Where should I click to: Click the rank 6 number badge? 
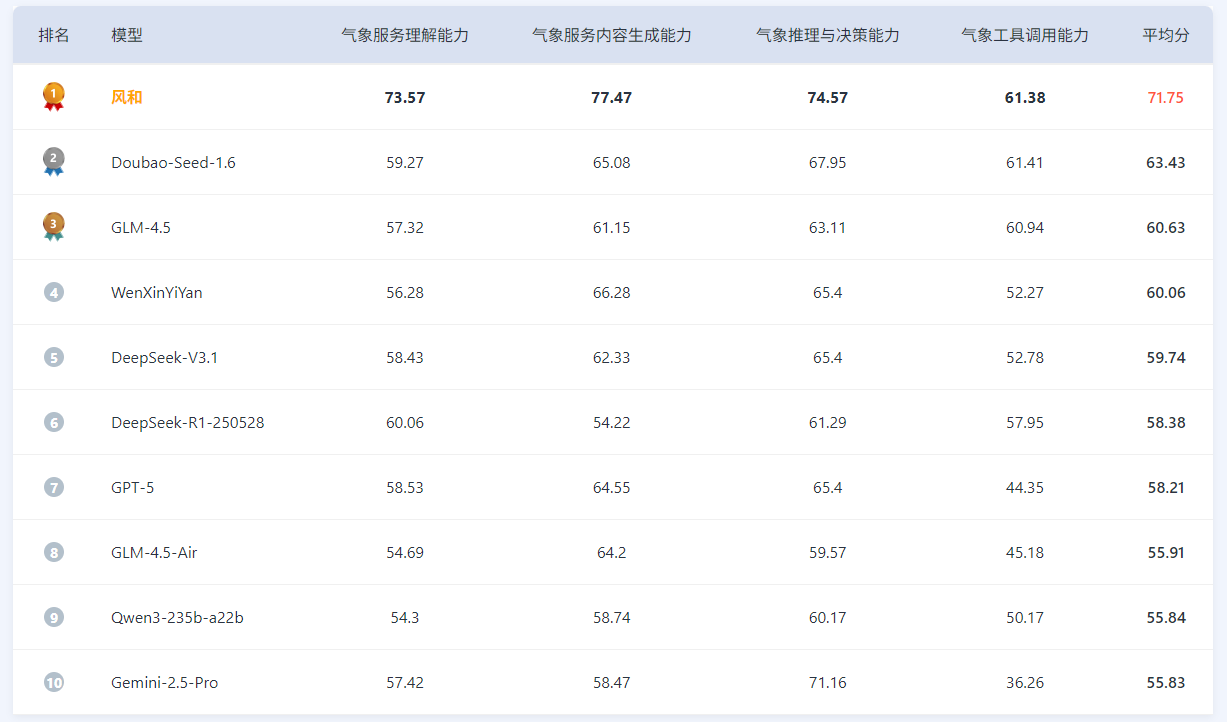[54, 422]
